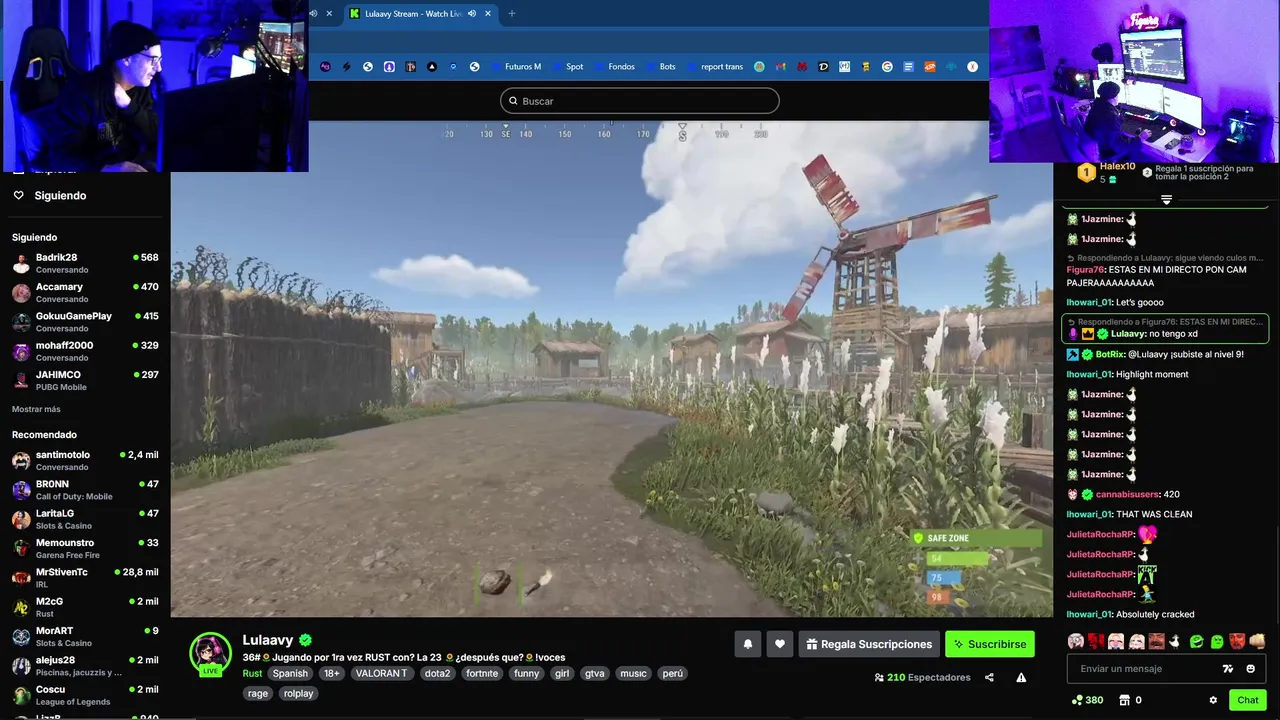Screen dimensions: 1280x720
Task: Open the Gmail bookmark icon
Action: coord(780,67)
